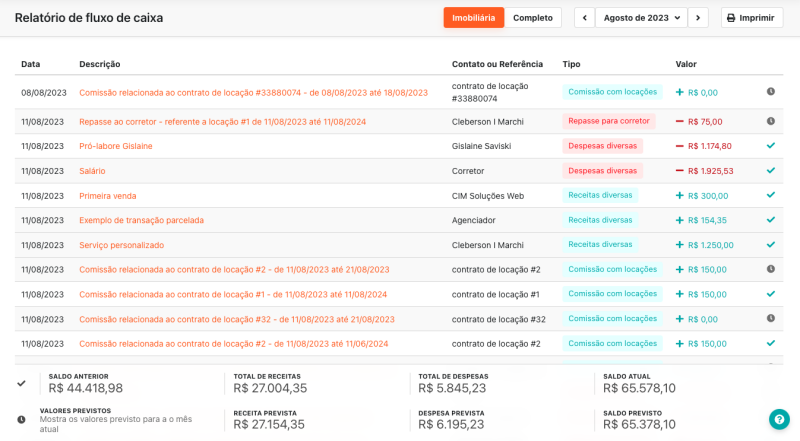Image resolution: width=800 pixels, height=441 pixels.
Task: Click clock status icon on 08/08/2023 row
Action: pyautogui.click(x=770, y=92)
